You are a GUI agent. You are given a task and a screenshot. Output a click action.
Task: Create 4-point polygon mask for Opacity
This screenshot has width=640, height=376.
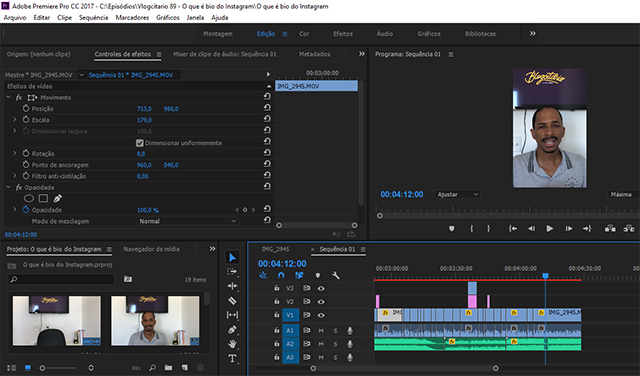(43, 198)
